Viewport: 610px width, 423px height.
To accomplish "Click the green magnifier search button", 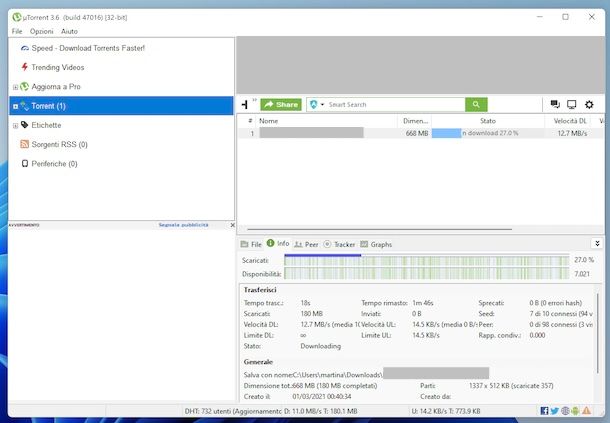I will click(x=476, y=104).
